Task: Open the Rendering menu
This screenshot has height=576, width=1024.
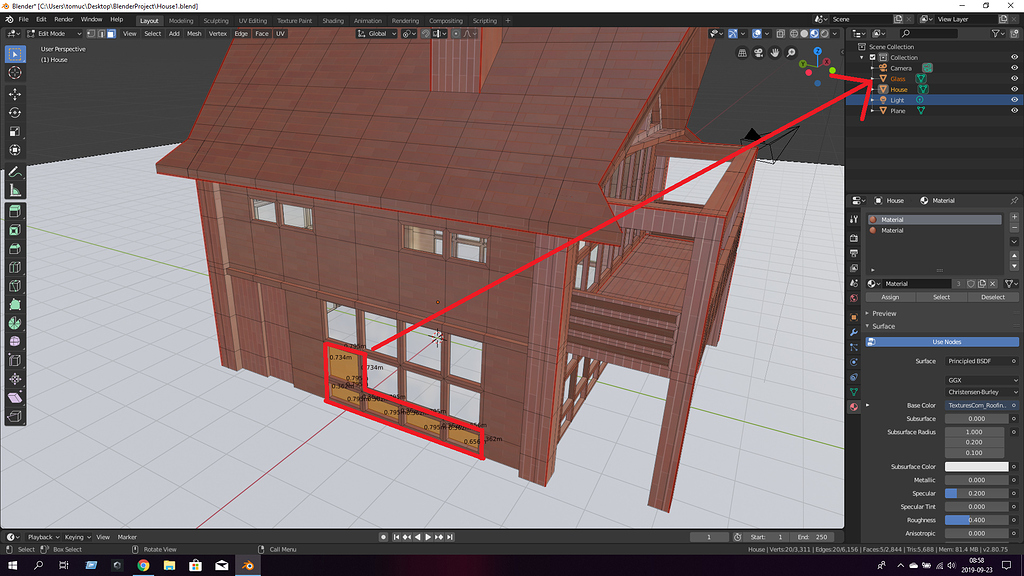Action: click(x=408, y=19)
